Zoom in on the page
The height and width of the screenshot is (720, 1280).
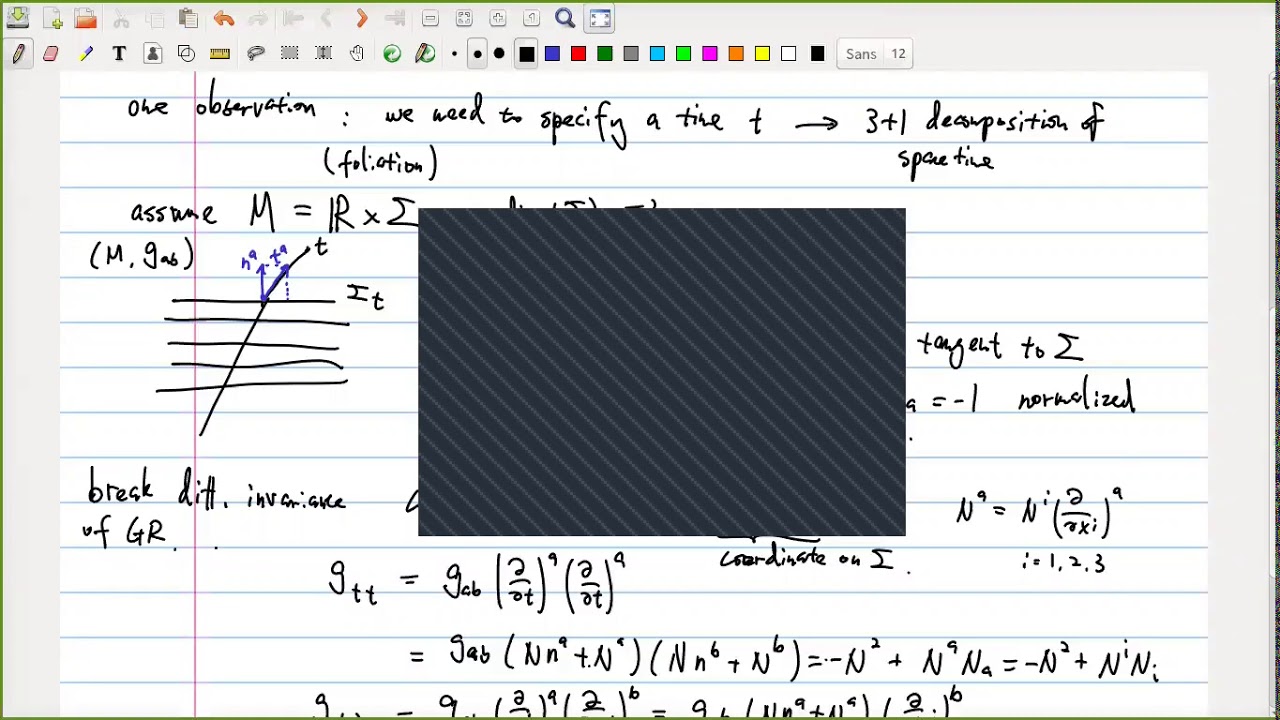498,18
